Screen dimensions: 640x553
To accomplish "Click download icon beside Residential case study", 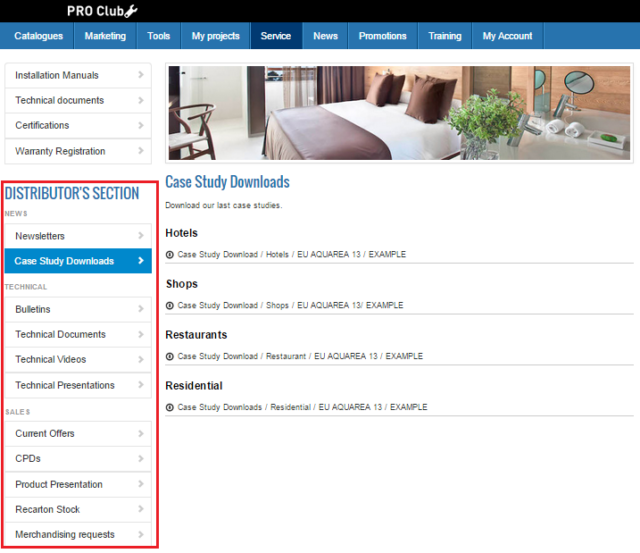I will coord(170,408).
